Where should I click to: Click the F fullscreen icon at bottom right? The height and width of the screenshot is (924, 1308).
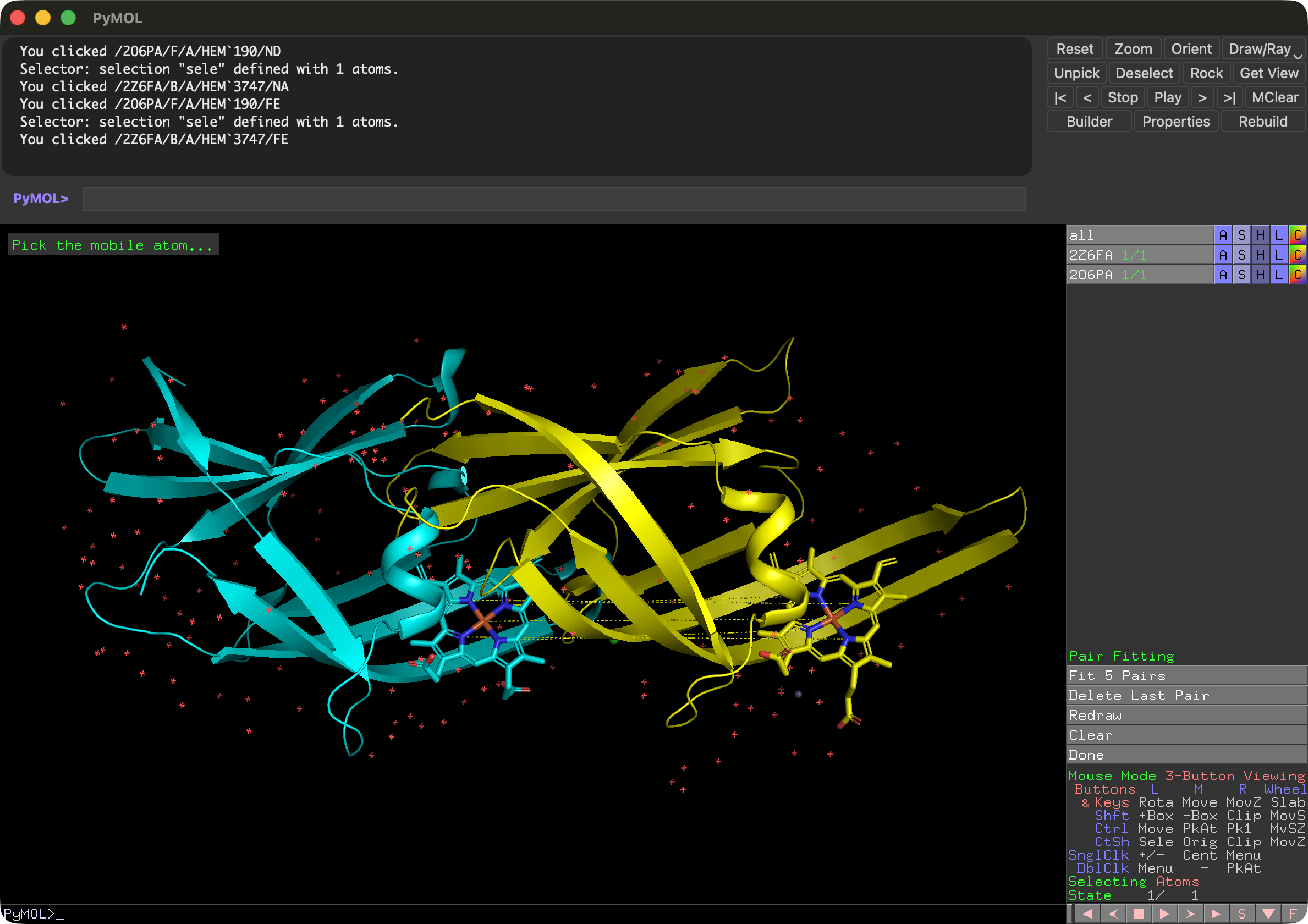coord(1293,914)
